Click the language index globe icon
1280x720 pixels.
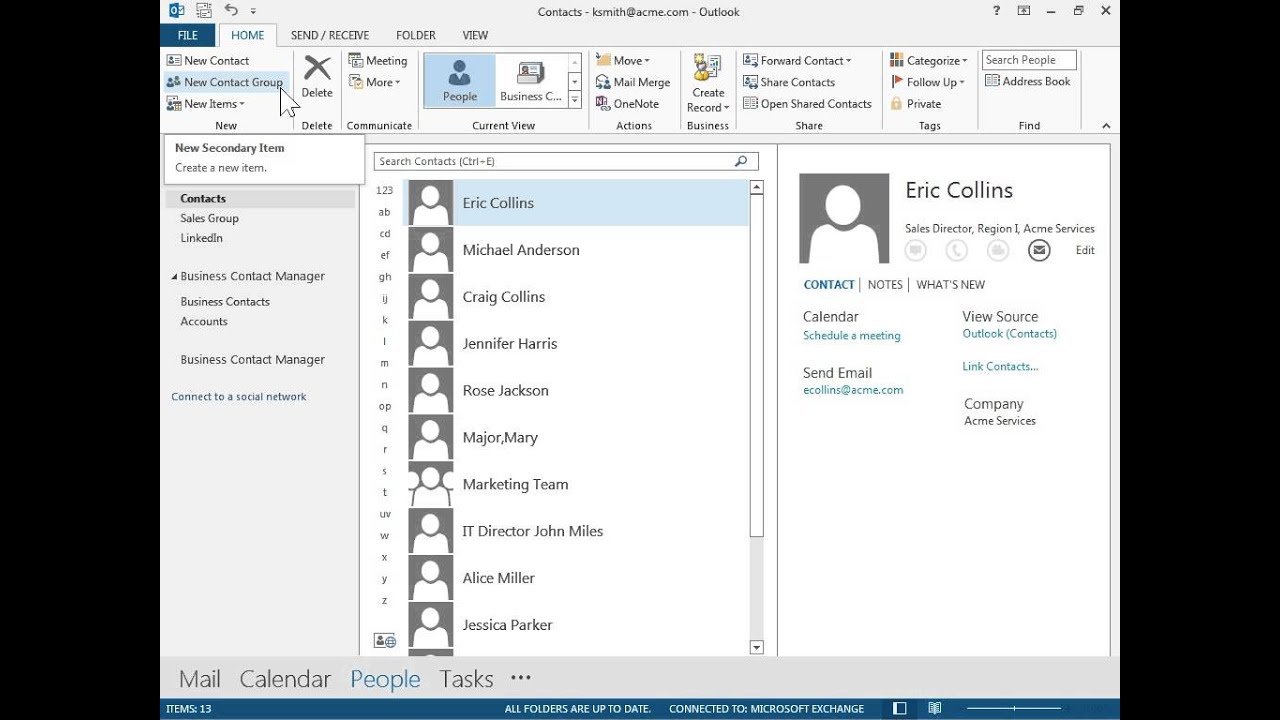click(384, 641)
